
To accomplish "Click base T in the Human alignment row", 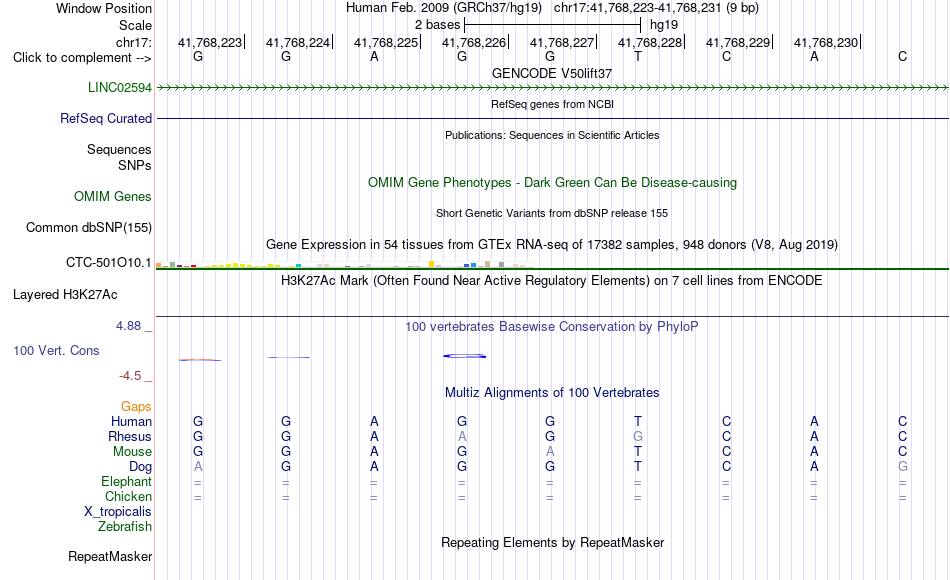I will click(637, 421).
